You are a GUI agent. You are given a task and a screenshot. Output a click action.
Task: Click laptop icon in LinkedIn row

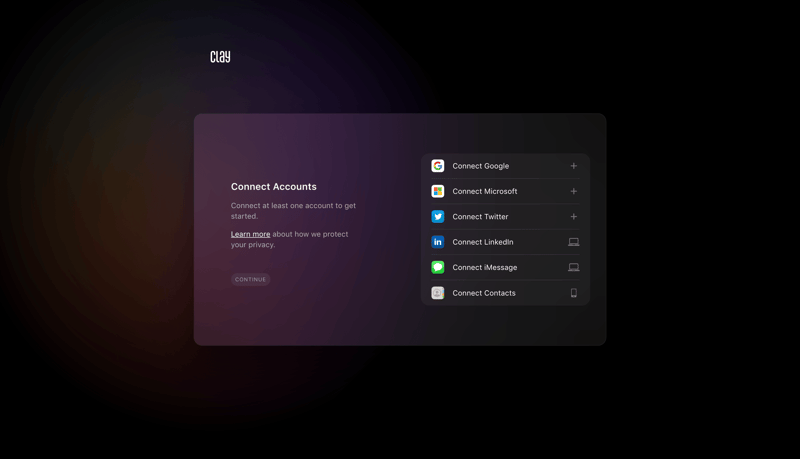coord(573,242)
